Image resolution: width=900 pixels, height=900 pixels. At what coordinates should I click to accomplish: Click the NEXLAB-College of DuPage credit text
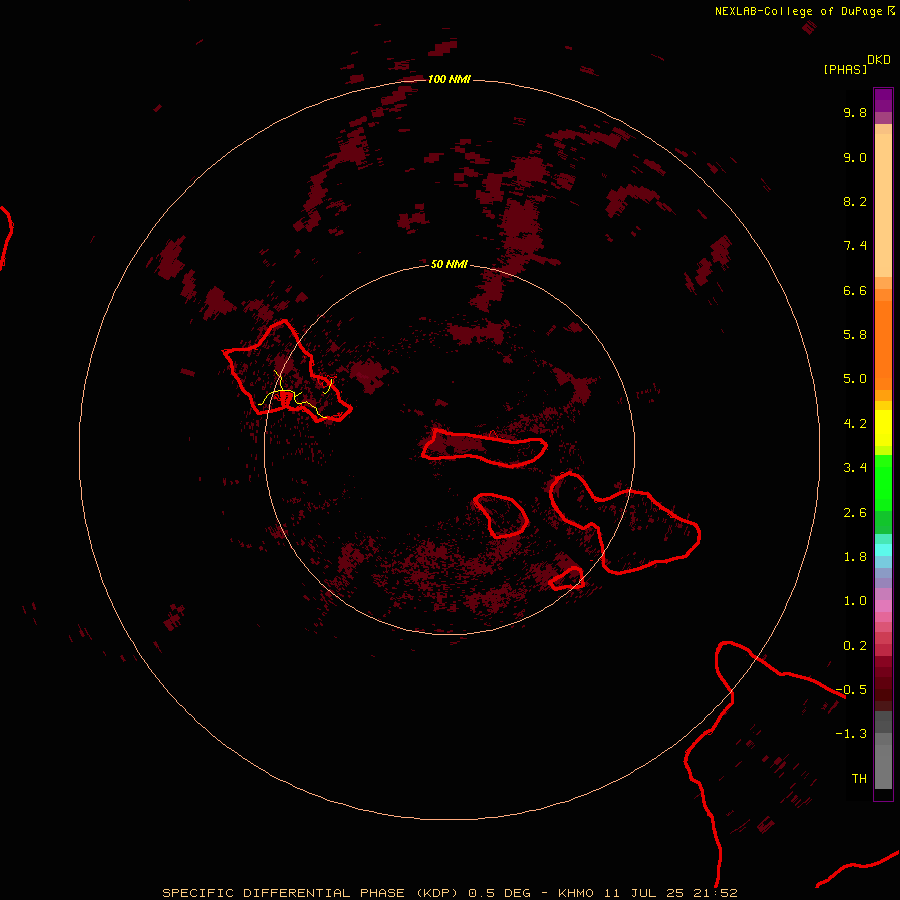pos(799,11)
